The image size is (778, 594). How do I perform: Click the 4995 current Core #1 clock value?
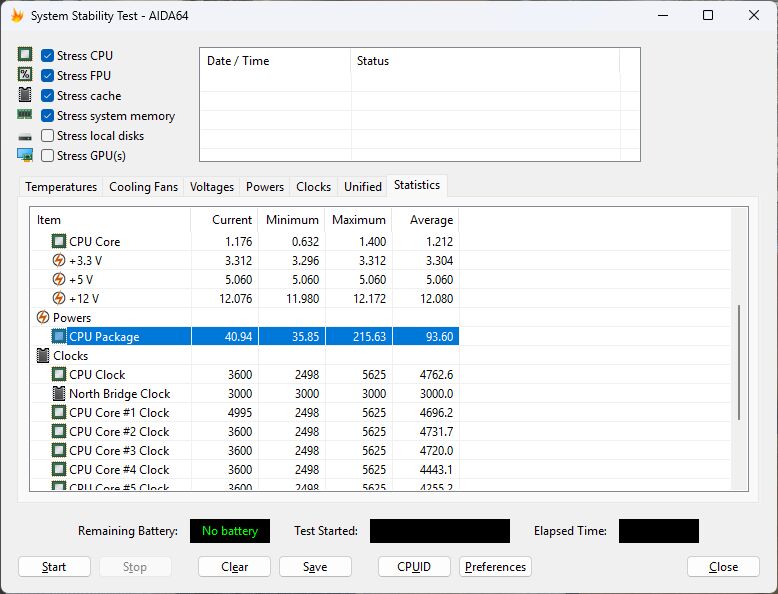point(240,412)
